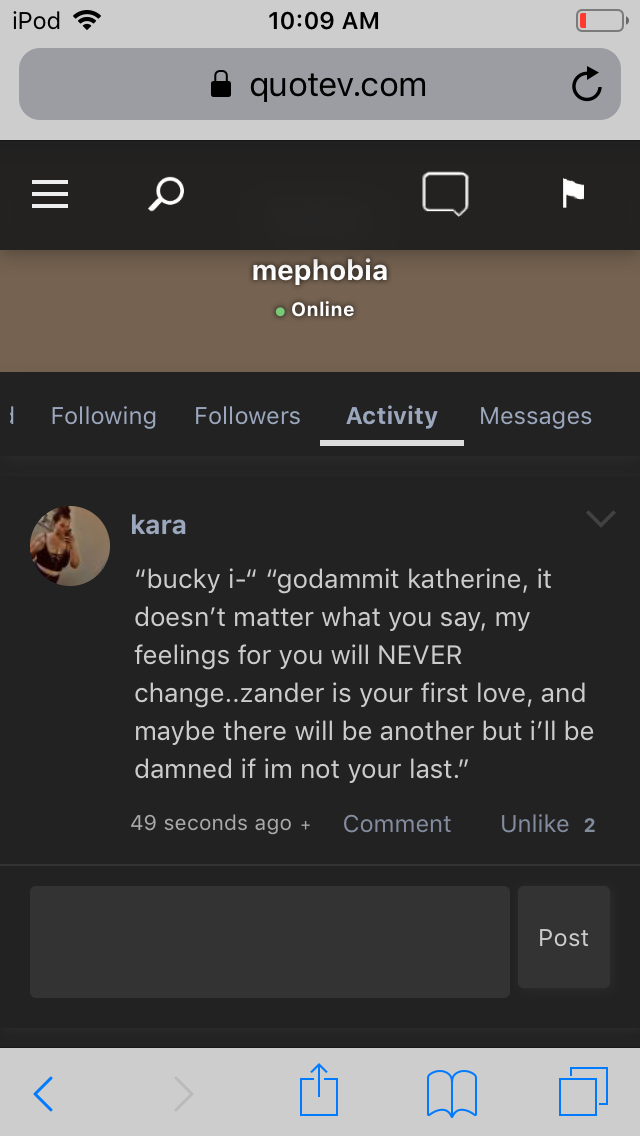The height and width of the screenshot is (1136, 640).
Task: Open the hamburger menu
Action: point(50,194)
